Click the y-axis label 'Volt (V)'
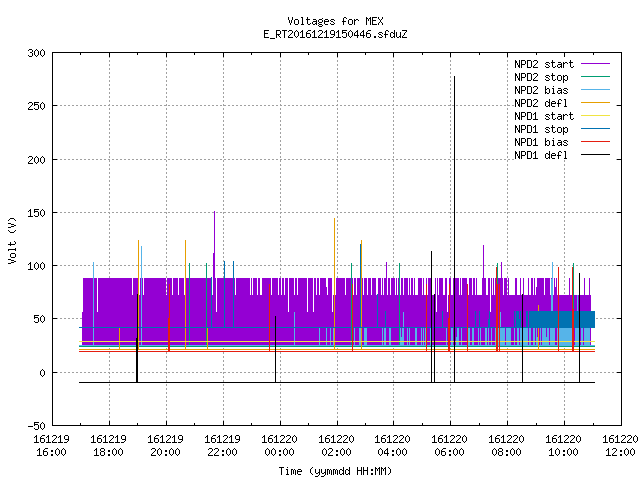This screenshot has height=480, width=640. [12, 240]
